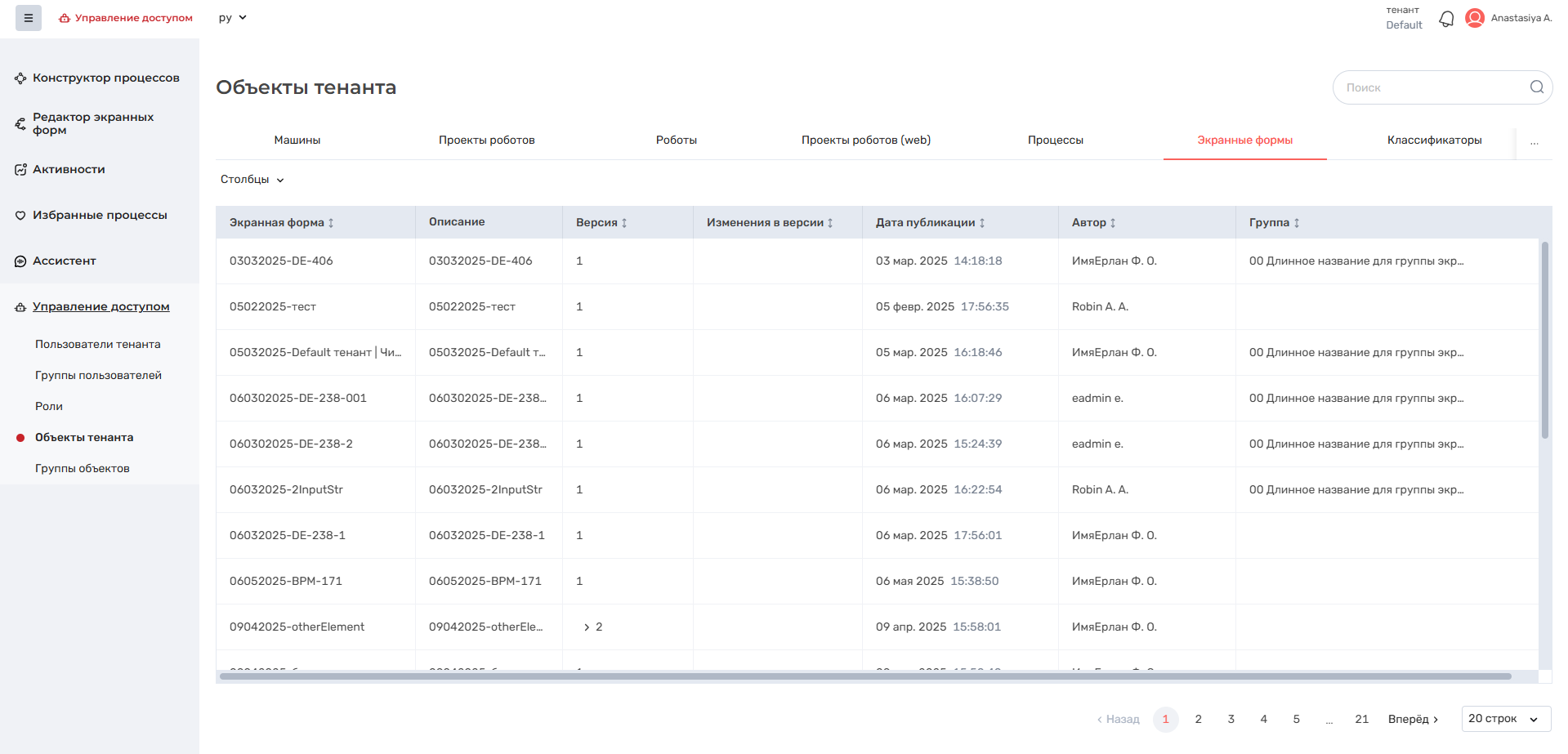Image resolution: width=1568 pixels, height=754 pixels.
Task: Expand version 2 of 09042025-otherElement row
Action: coord(587,627)
